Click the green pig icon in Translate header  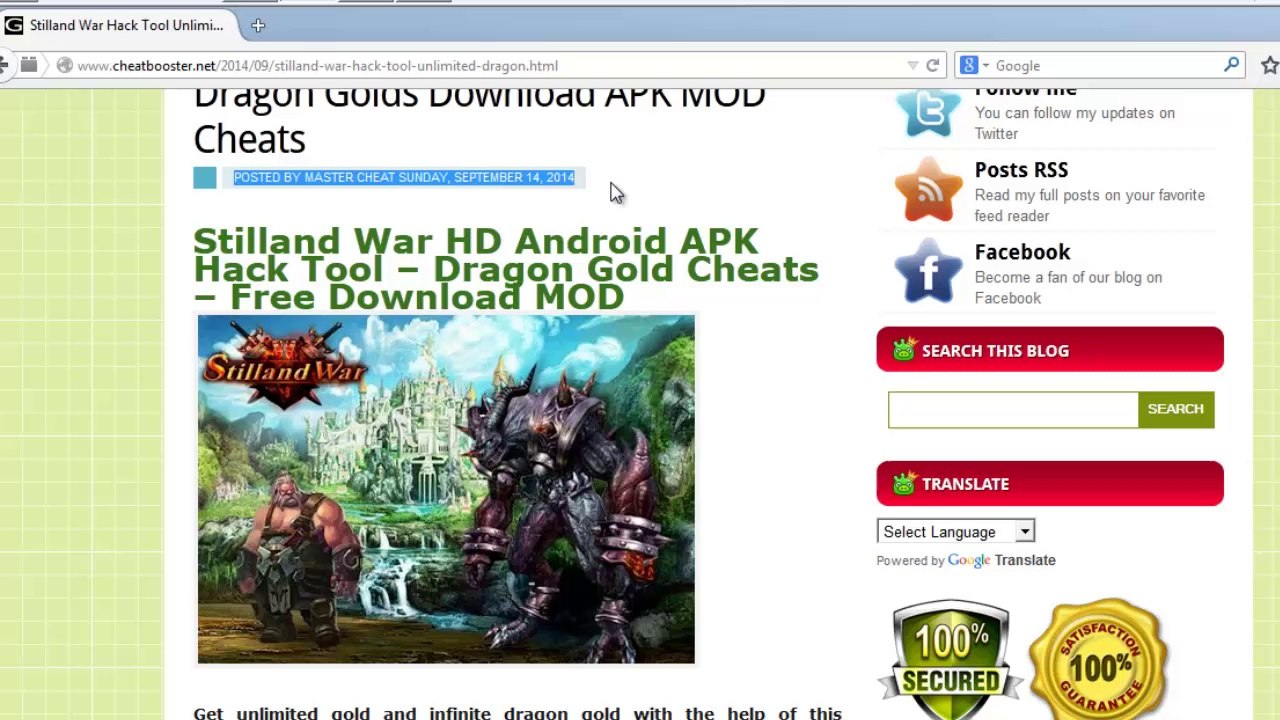[904, 483]
